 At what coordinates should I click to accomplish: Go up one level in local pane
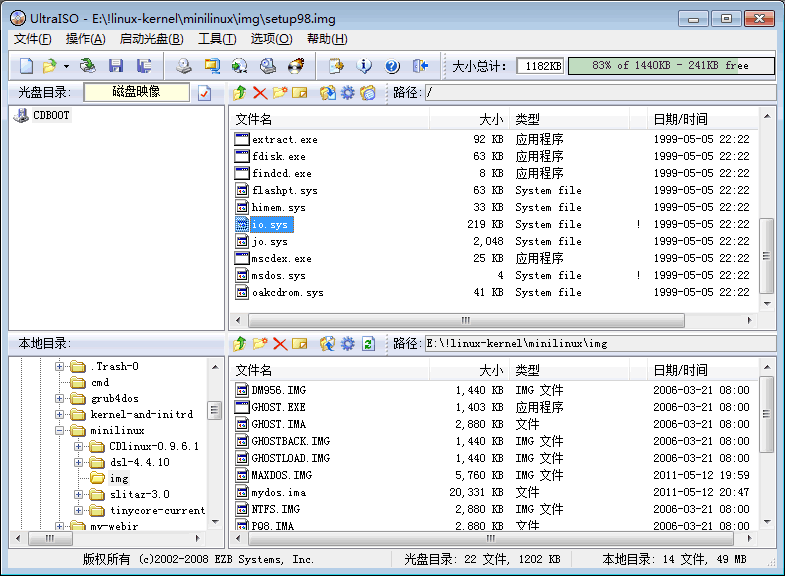click(x=239, y=344)
